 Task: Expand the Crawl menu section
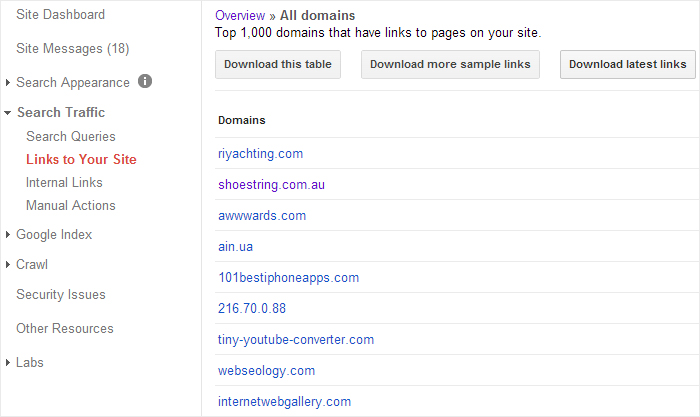tap(31, 265)
